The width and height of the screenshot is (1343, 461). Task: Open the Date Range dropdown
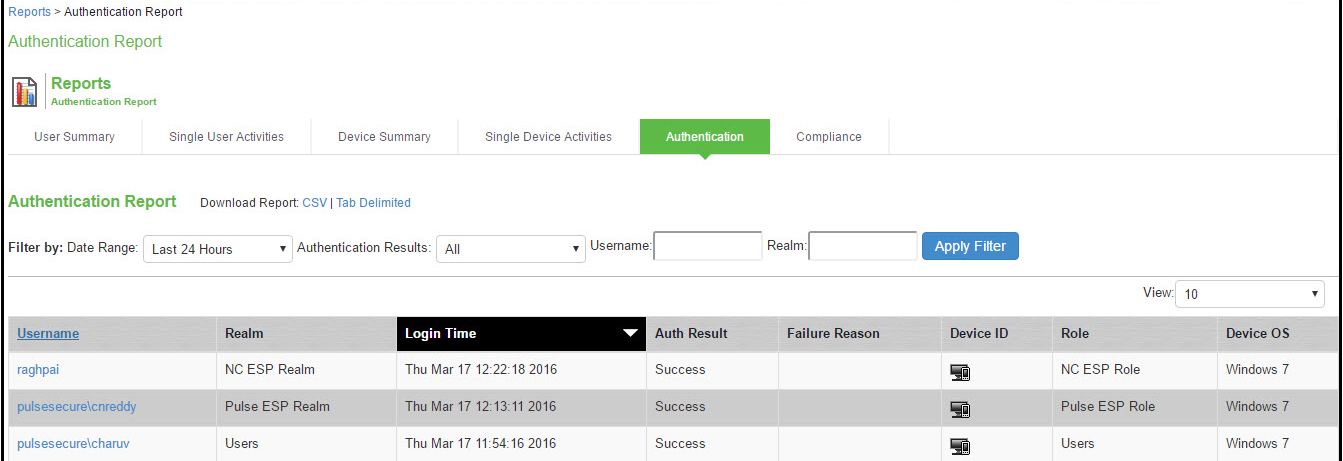218,249
